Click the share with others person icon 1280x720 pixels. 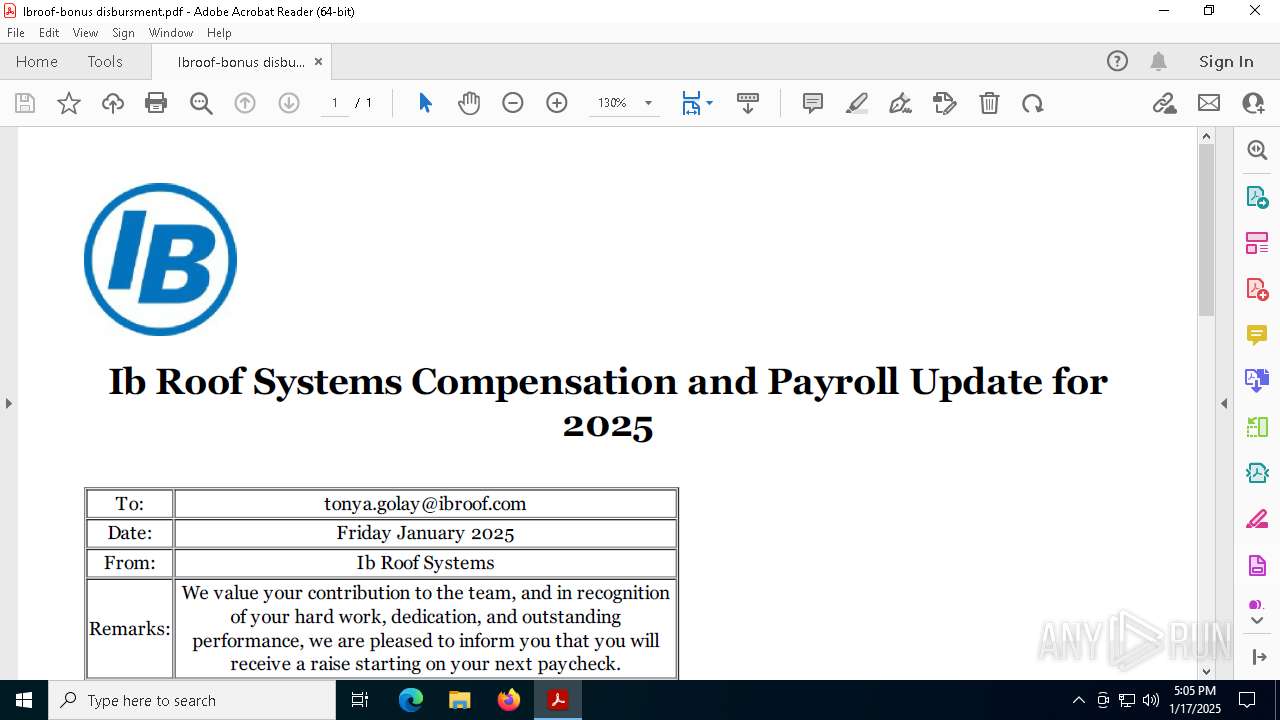click(1253, 103)
